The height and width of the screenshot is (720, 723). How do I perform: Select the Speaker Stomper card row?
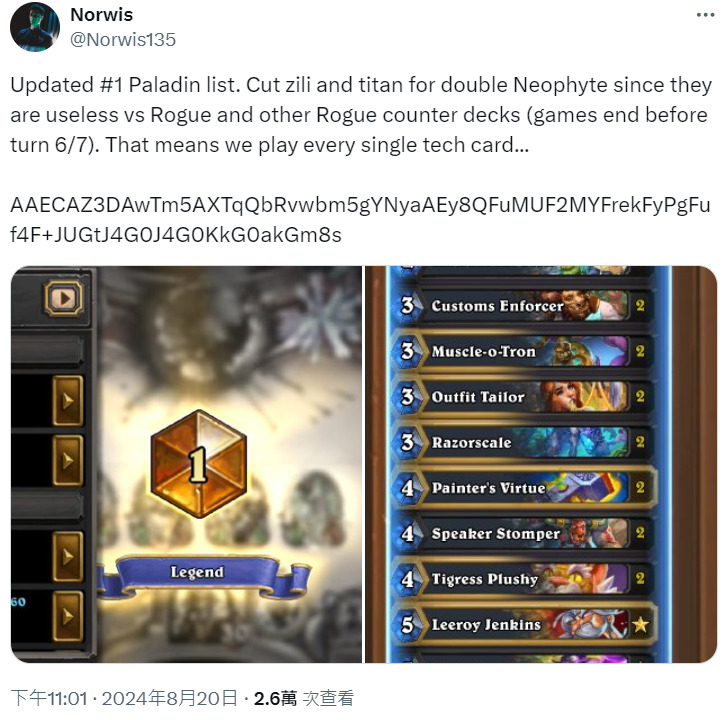click(x=522, y=533)
